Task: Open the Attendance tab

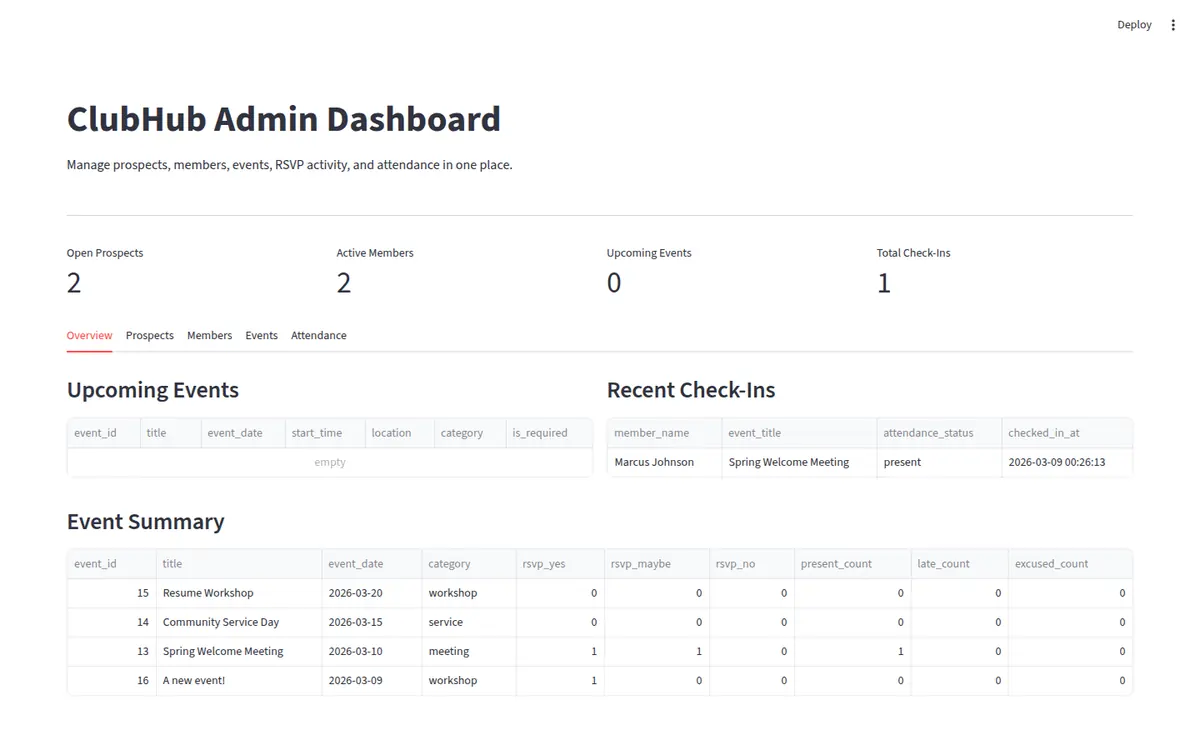Action: (x=319, y=336)
